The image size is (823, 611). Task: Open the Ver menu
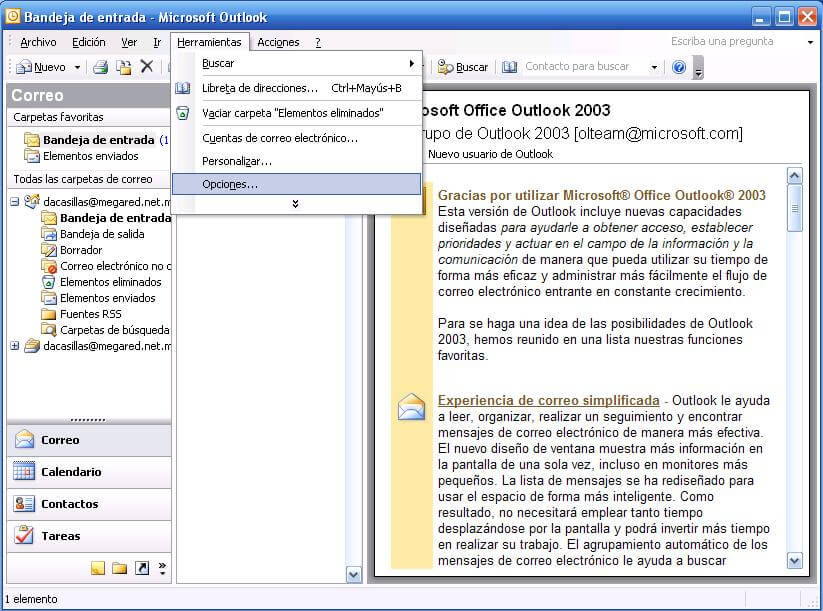tap(129, 42)
